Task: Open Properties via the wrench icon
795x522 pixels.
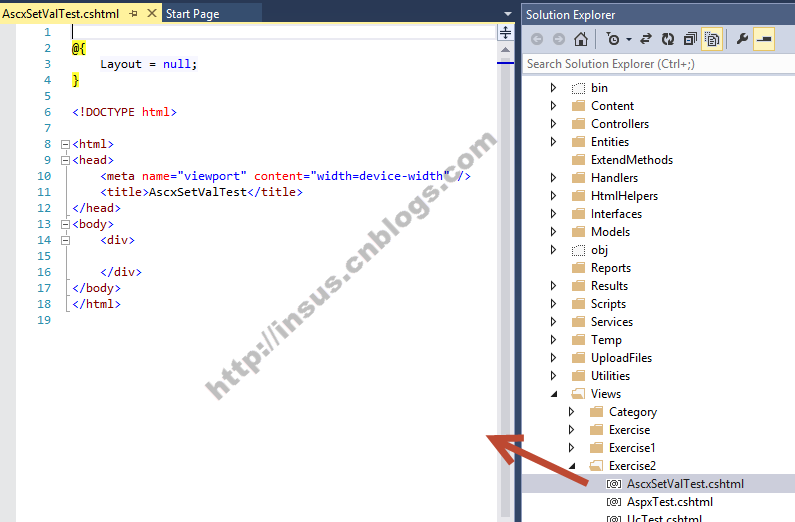Action: pyautogui.click(x=742, y=39)
